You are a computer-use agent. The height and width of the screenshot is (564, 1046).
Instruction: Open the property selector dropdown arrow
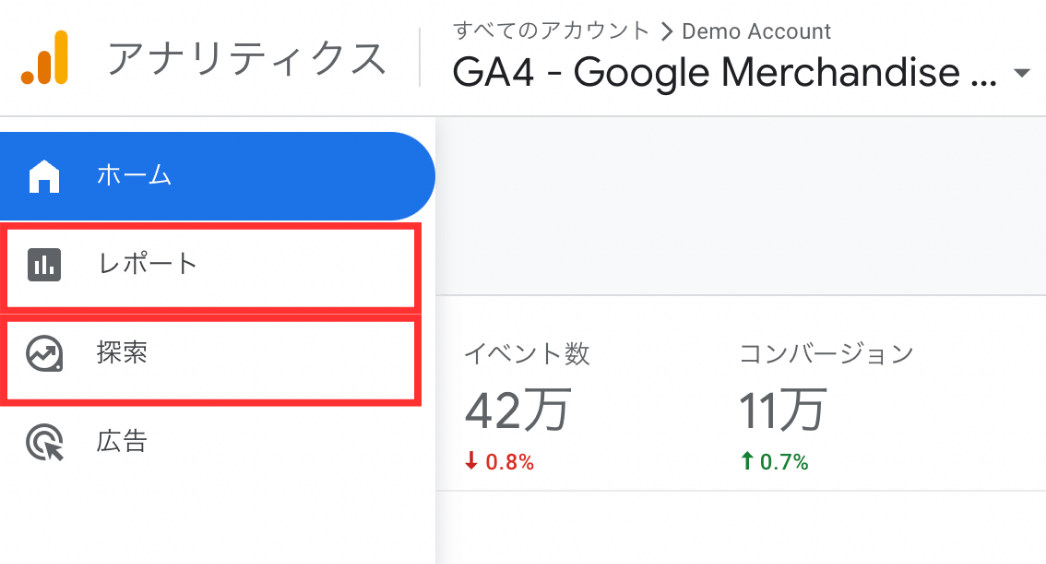tap(1021, 73)
